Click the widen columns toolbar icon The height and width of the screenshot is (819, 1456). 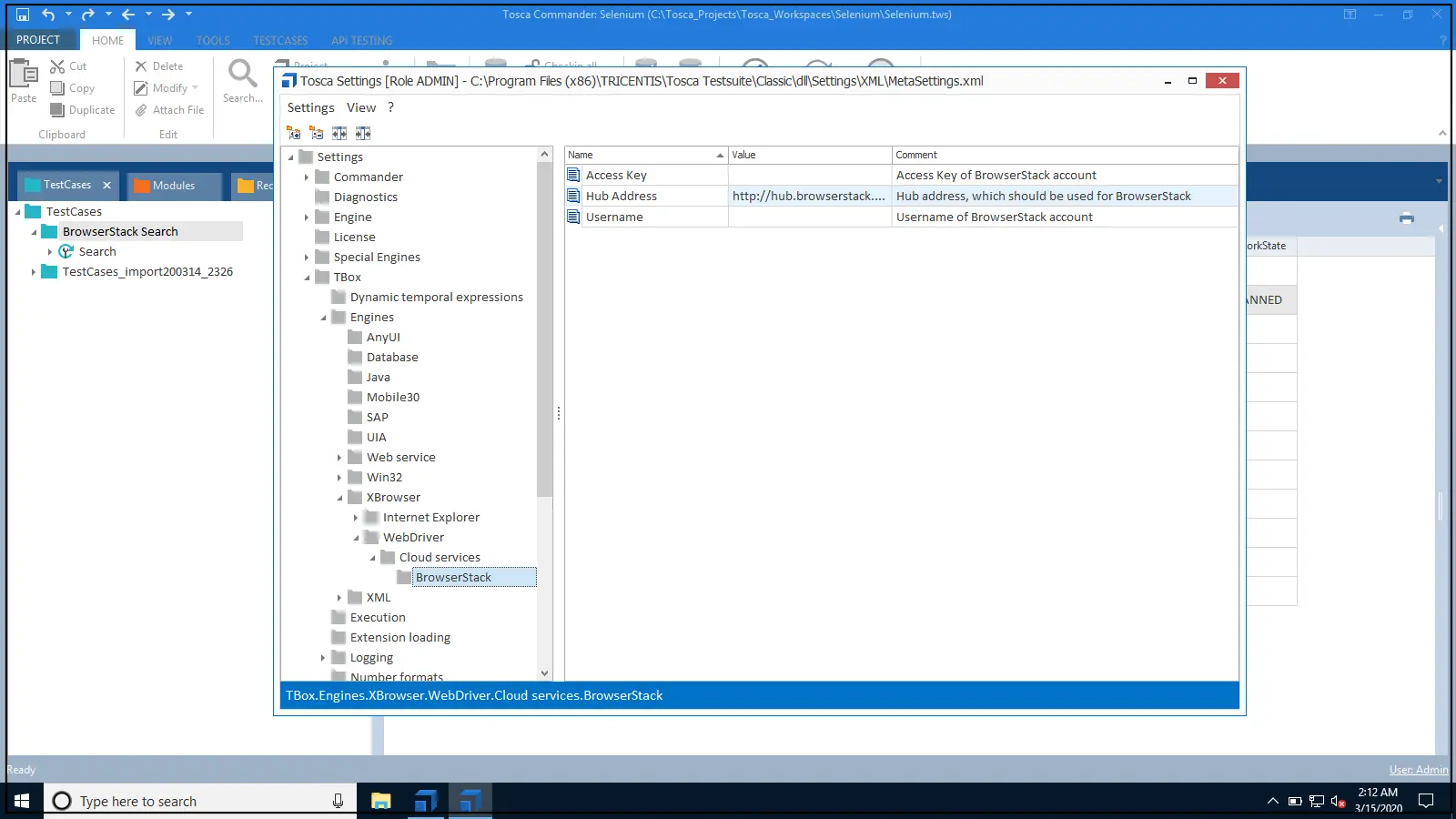tap(339, 134)
